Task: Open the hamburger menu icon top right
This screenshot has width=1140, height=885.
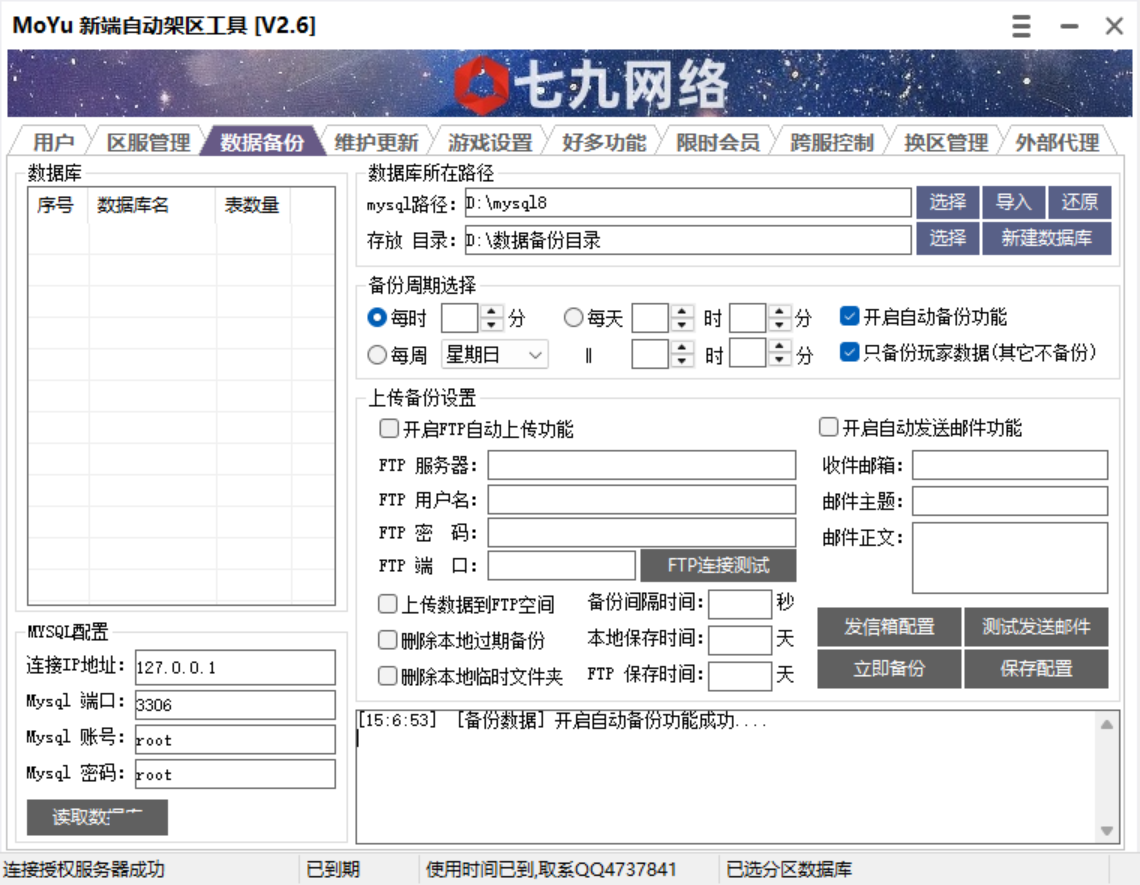Action: [x=1020, y=26]
